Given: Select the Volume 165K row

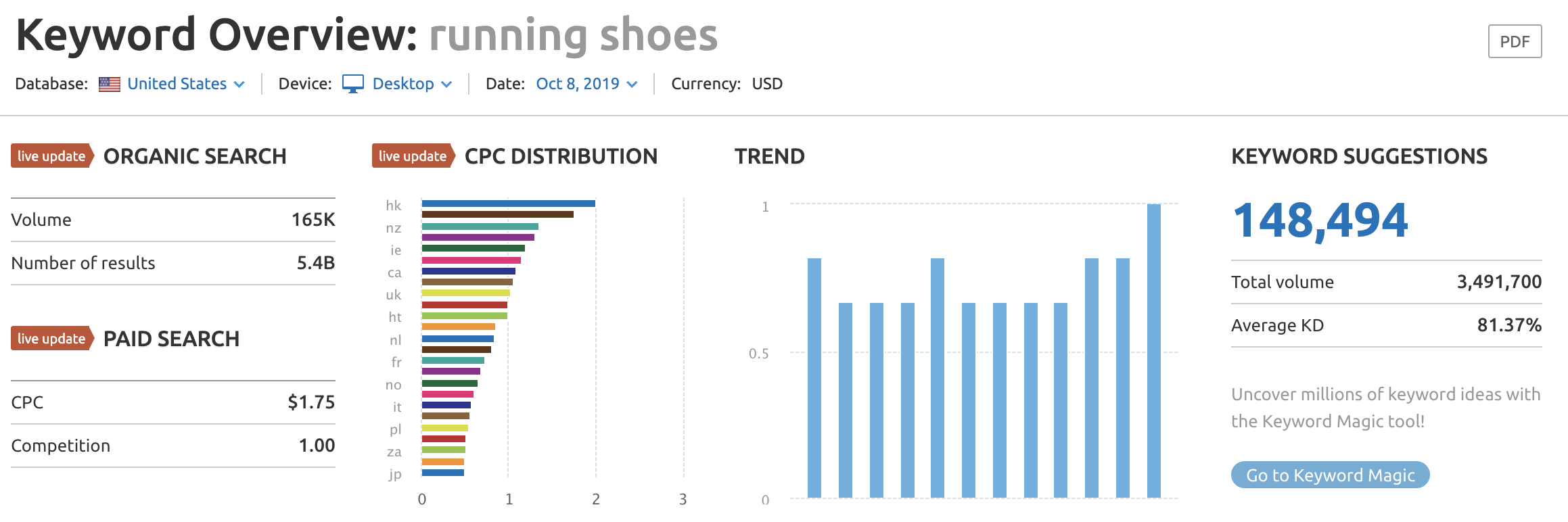Looking at the screenshot, I should (x=173, y=220).
